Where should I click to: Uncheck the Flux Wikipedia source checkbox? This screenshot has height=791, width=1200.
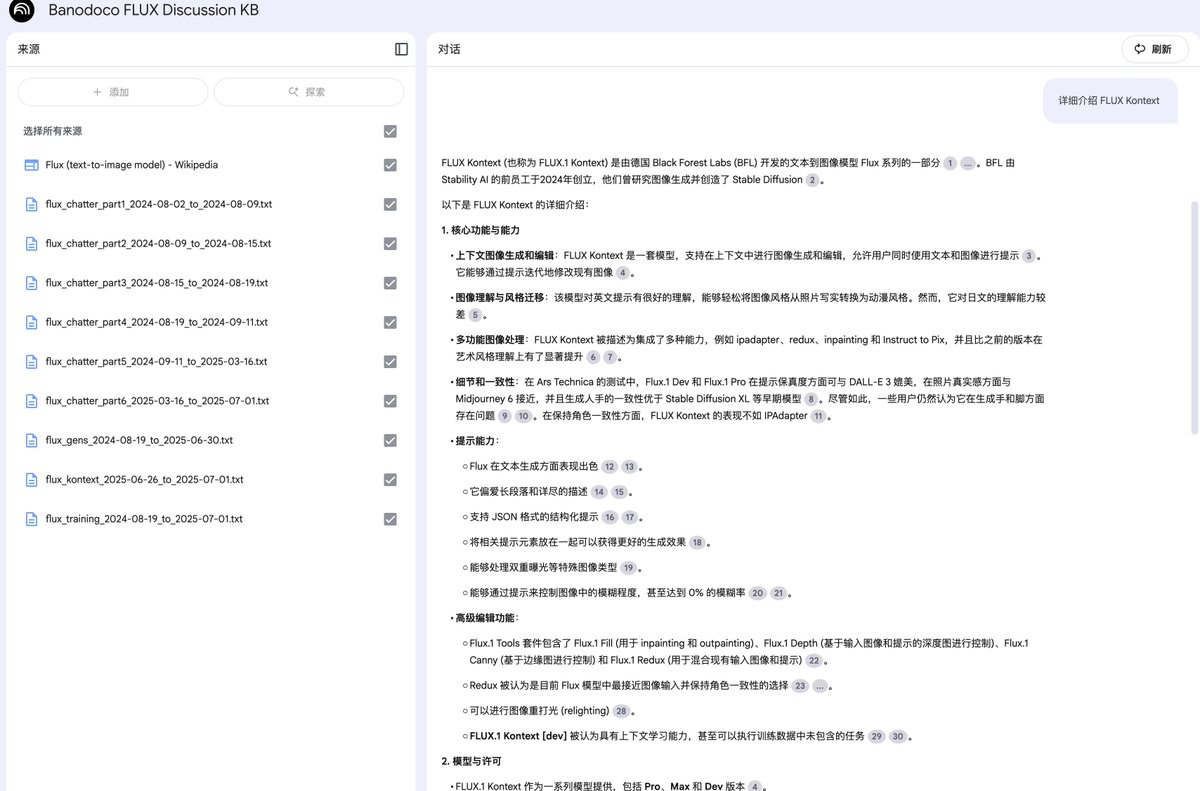(x=390, y=165)
